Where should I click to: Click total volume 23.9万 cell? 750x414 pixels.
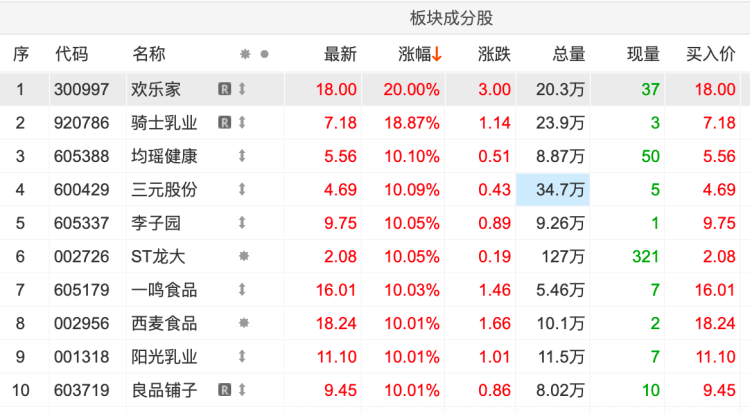(x=560, y=123)
